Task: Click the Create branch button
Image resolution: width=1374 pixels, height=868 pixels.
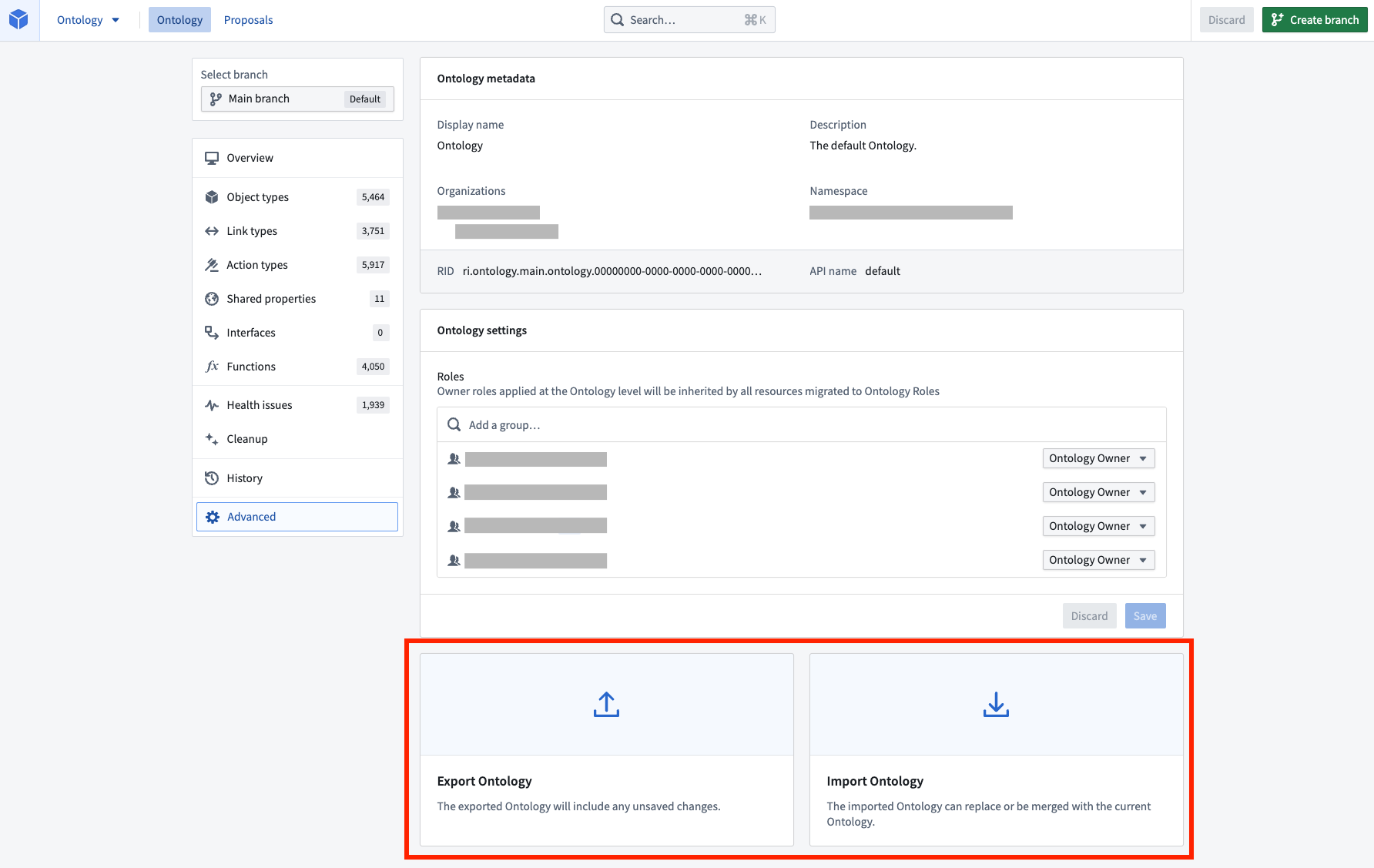Action: click(1315, 20)
